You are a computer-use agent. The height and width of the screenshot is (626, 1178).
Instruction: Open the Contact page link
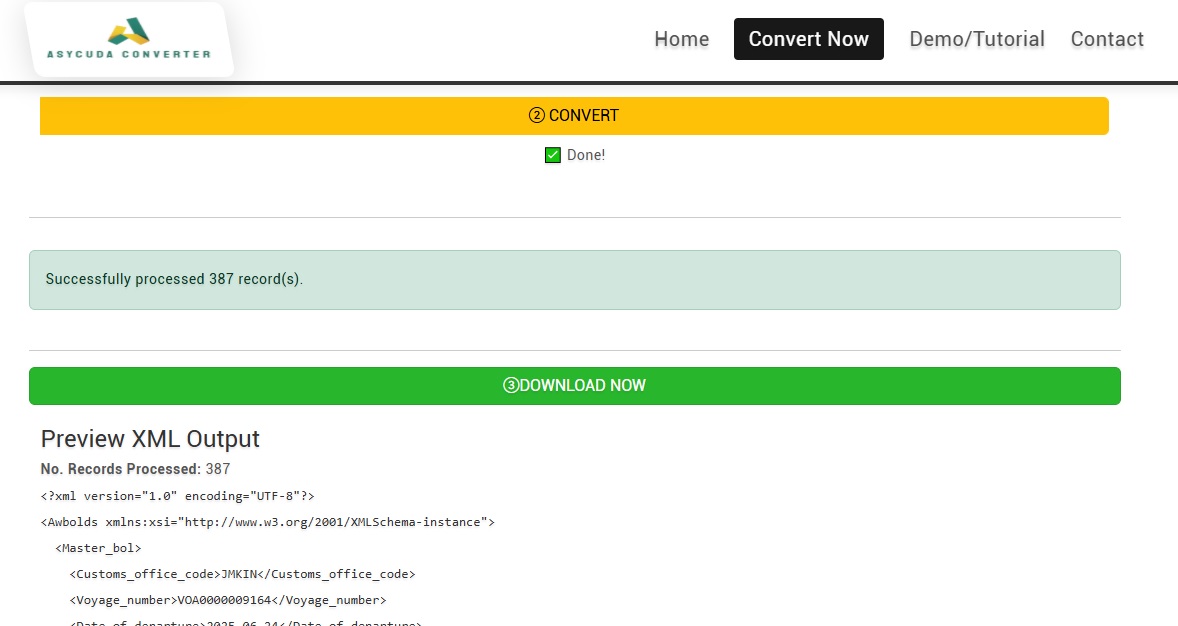pyautogui.click(x=1106, y=39)
